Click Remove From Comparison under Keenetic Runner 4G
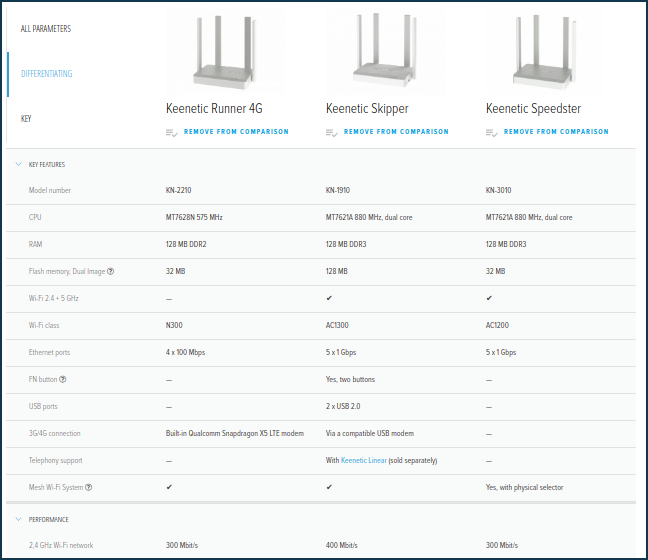The width and height of the screenshot is (648, 560). pos(236,132)
